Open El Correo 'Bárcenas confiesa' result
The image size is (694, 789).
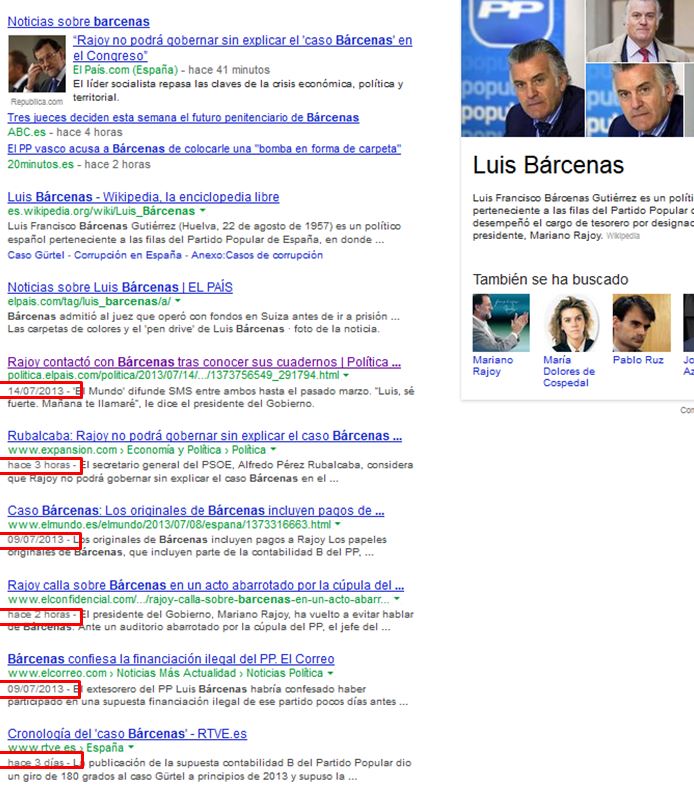[170, 659]
